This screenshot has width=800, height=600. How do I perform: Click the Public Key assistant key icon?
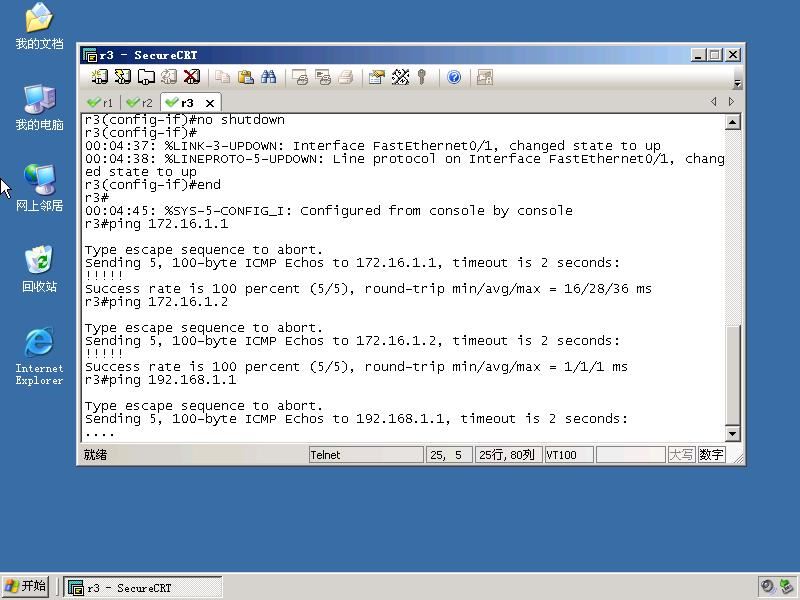[421, 77]
